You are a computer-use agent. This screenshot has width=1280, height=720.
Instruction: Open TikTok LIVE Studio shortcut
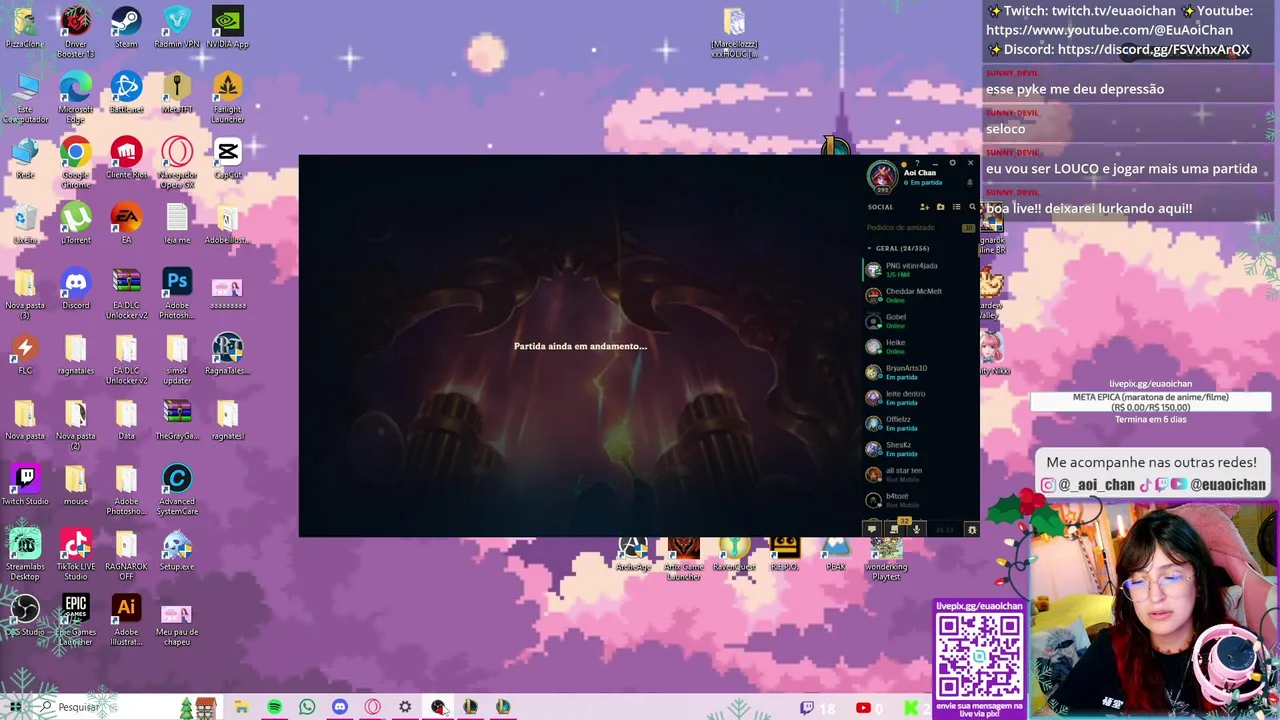76,554
